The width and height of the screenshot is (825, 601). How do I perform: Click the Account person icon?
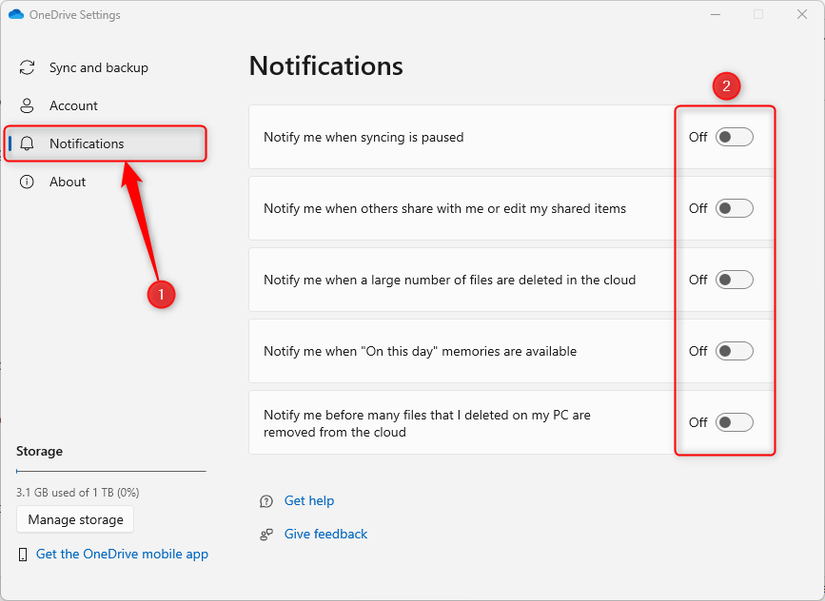pos(27,105)
